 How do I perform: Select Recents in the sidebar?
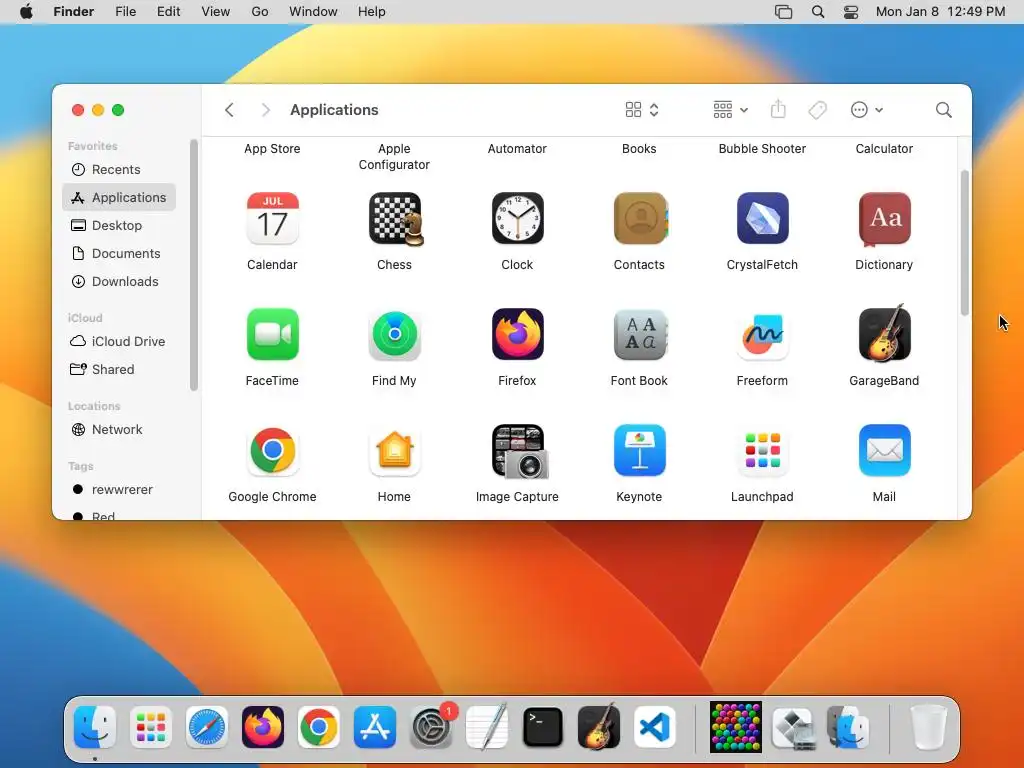click(x=119, y=169)
